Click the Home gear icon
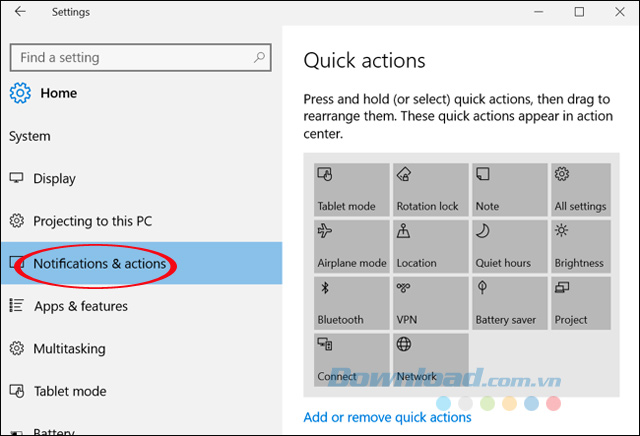 (20, 94)
